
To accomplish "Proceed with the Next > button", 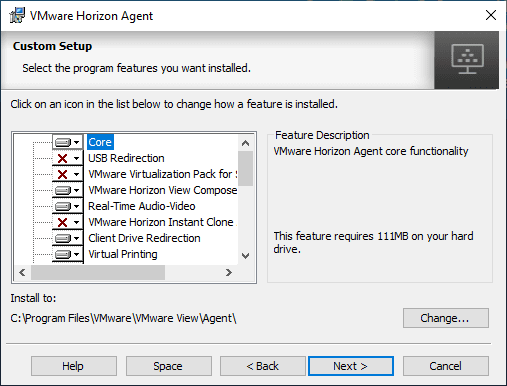I will (351, 366).
